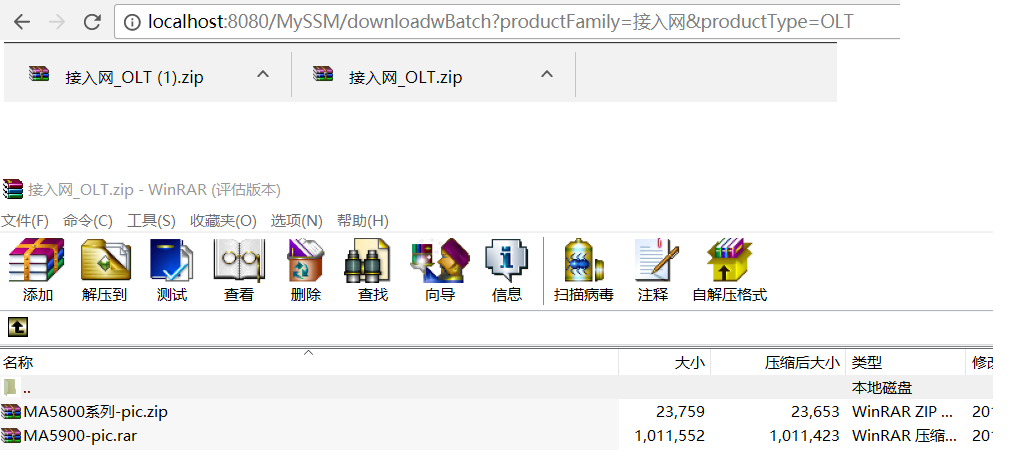The image size is (1028, 466).
Task: Click the browser back arrow
Action: [x=22, y=22]
